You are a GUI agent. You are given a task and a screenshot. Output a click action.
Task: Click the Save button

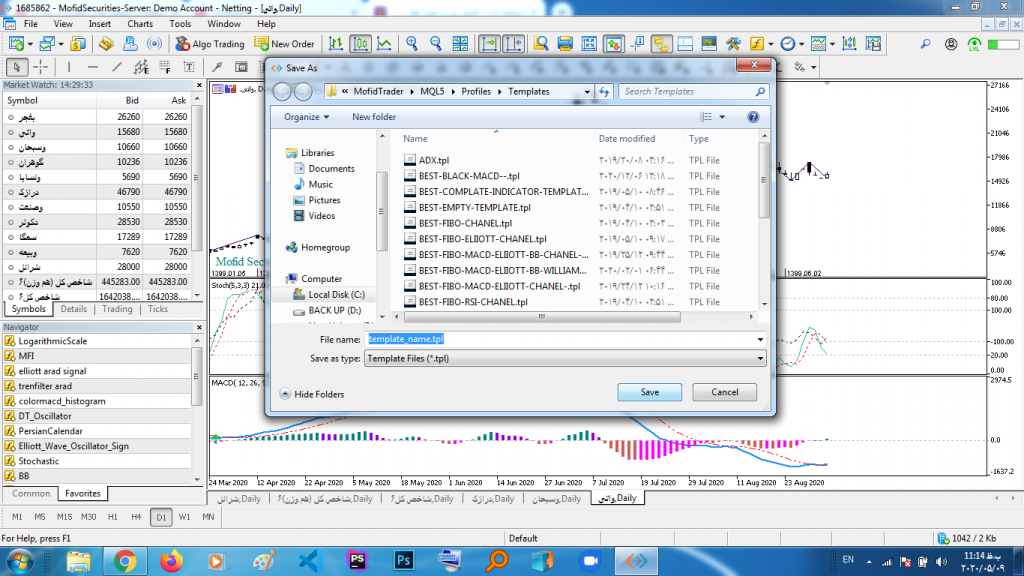pyautogui.click(x=649, y=392)
